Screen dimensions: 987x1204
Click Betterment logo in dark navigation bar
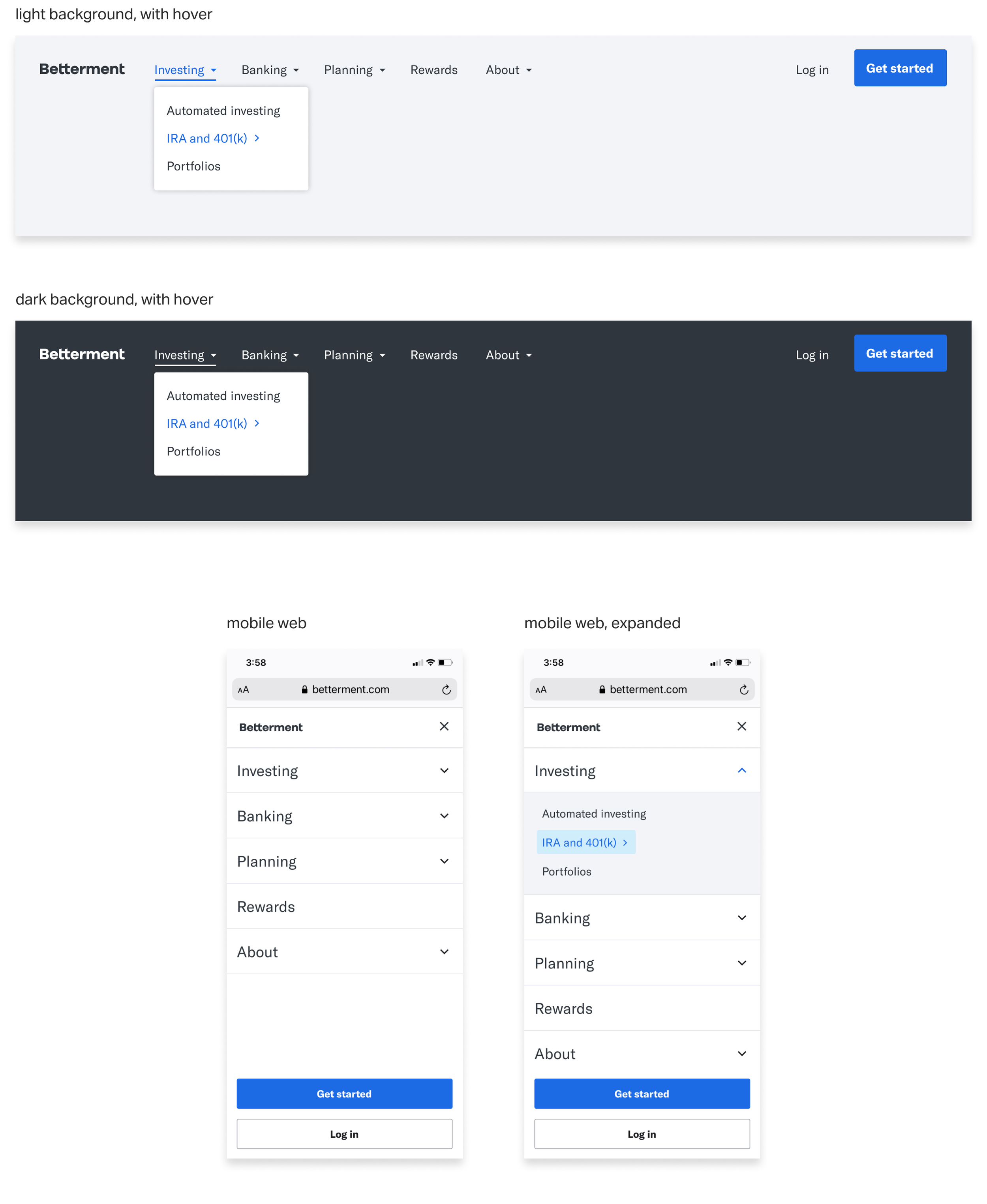(82, 354)
